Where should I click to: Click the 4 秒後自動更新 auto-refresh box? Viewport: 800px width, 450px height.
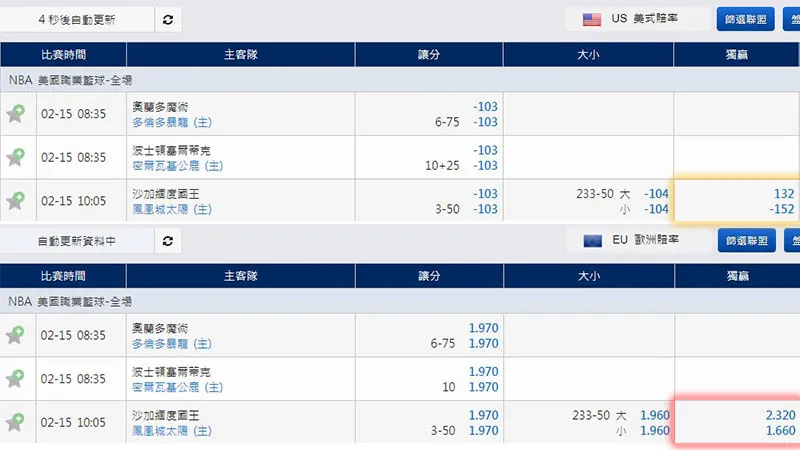77,19
